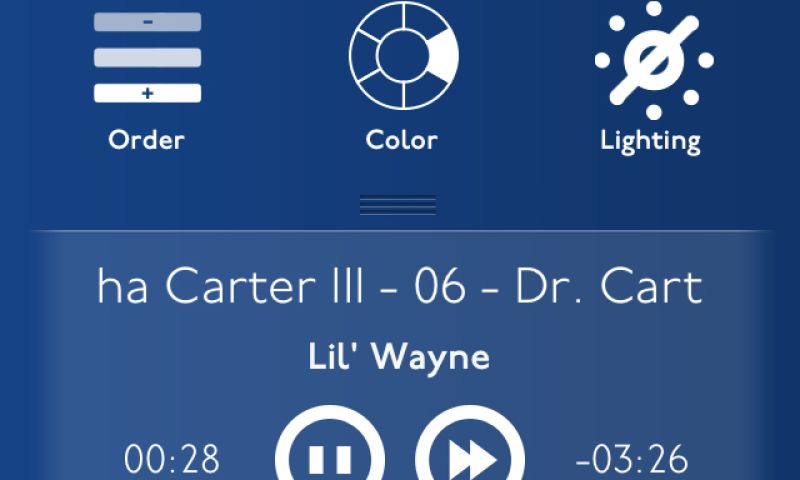Screen dimensions: 800x480
Task: Click the scrolling song title text
Action: [400, 286]
